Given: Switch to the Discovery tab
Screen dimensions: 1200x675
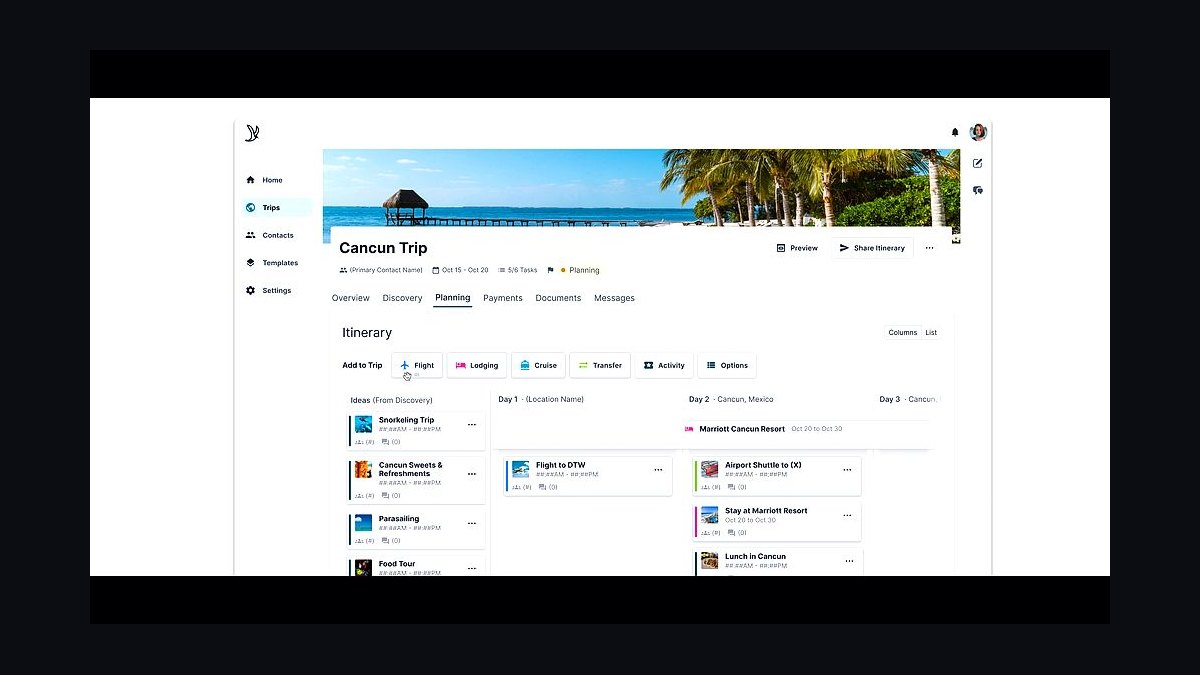Looking at the screenshot, I should pos(402,298).
